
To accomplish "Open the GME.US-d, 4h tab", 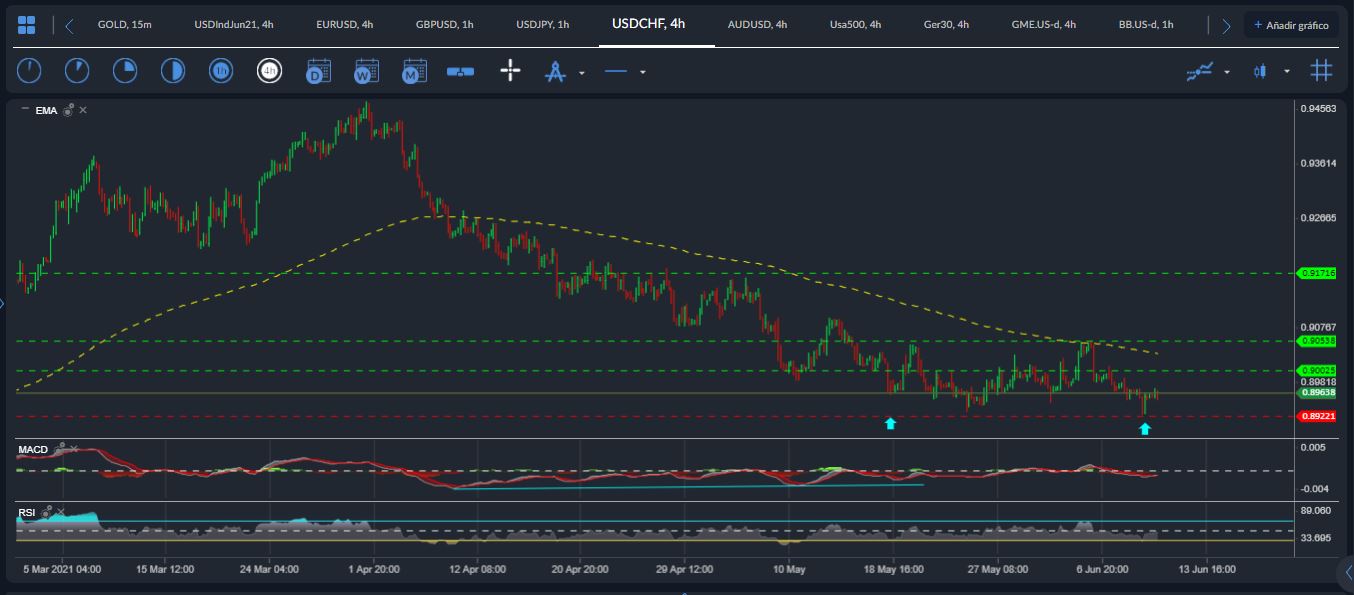I will click(1044, 24).
